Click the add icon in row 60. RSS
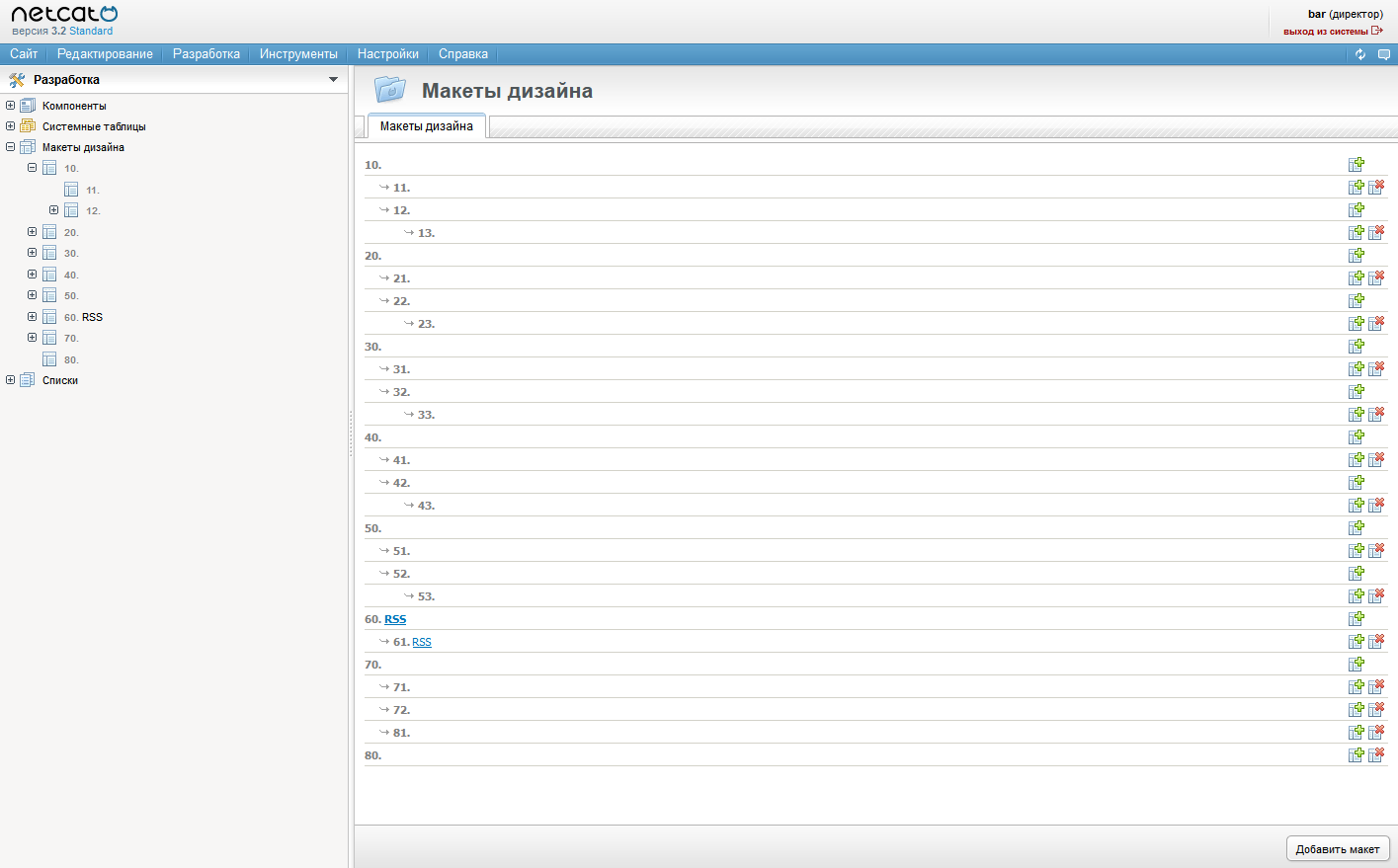 [1357, 619]
